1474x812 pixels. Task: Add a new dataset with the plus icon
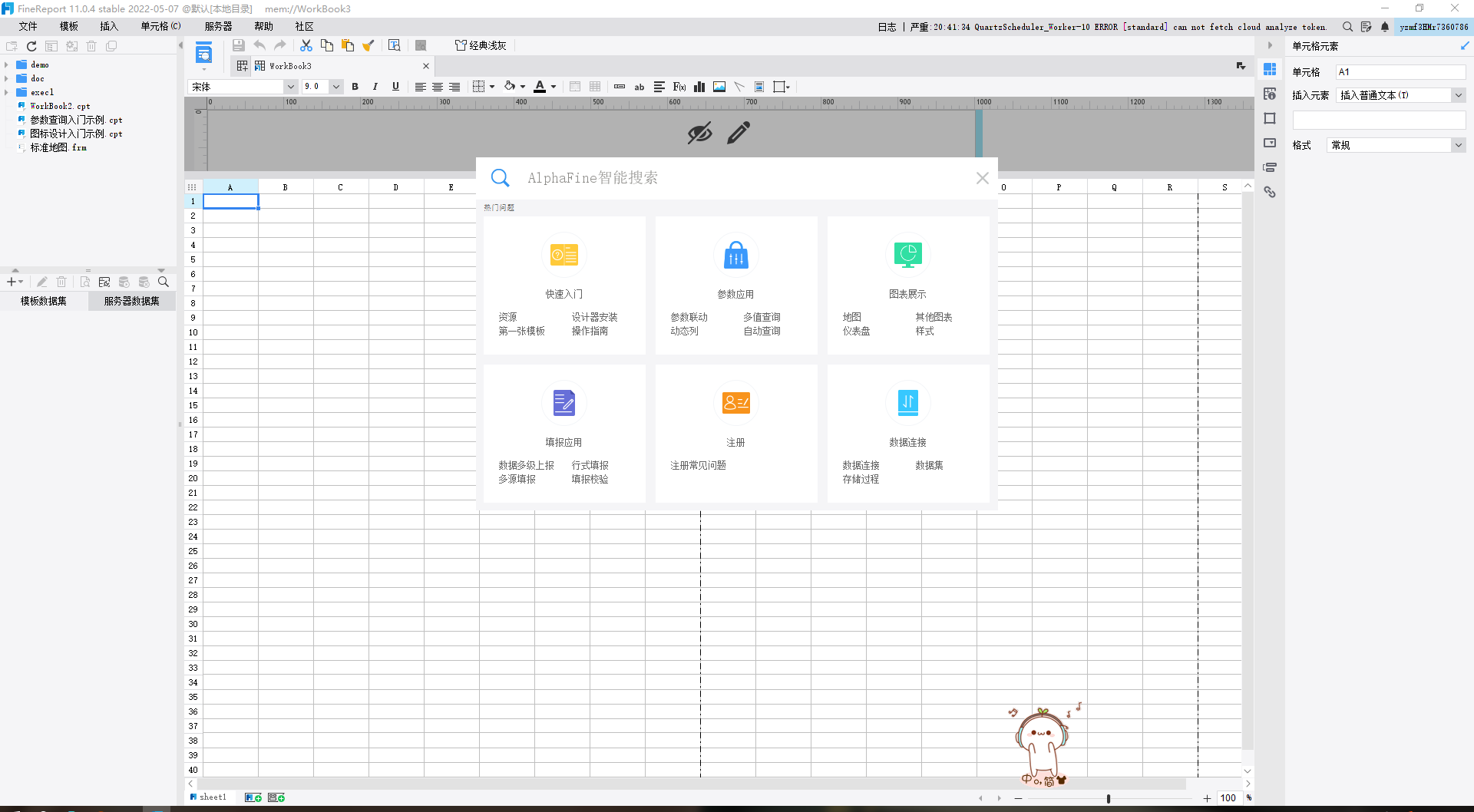[x=12, y=282]
